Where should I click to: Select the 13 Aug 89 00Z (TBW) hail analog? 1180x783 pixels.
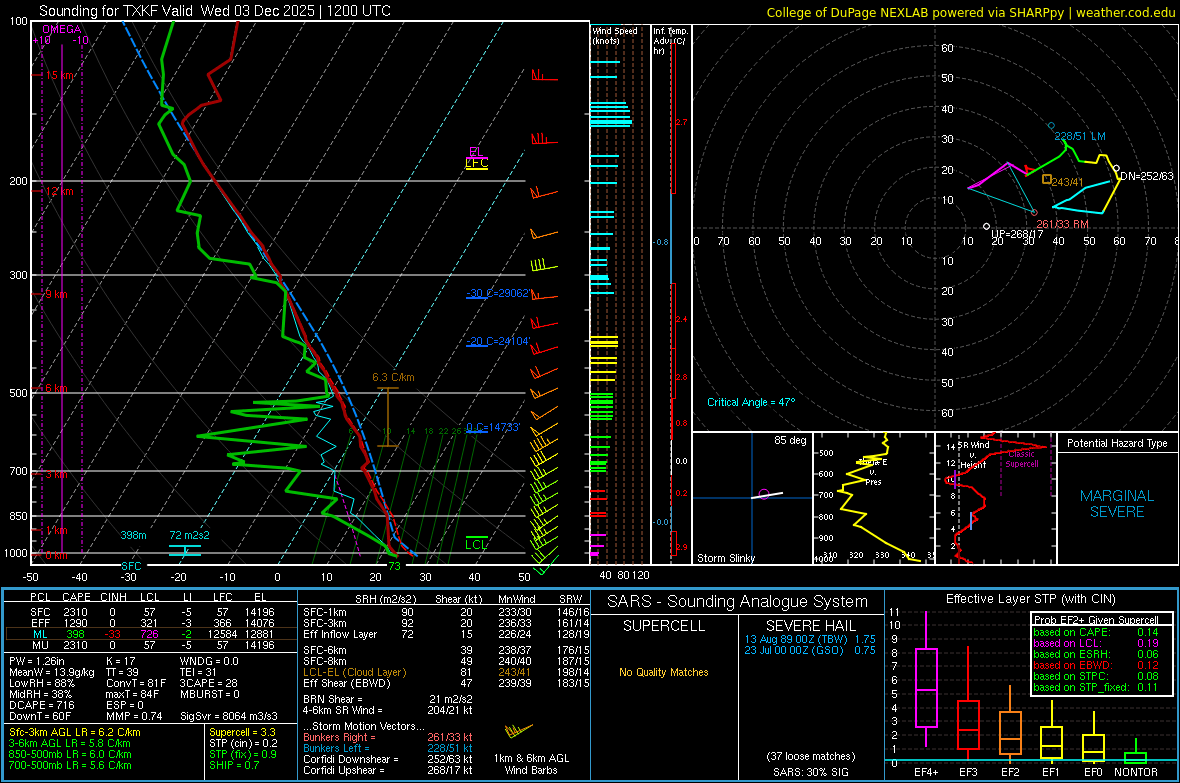point(810,638)
